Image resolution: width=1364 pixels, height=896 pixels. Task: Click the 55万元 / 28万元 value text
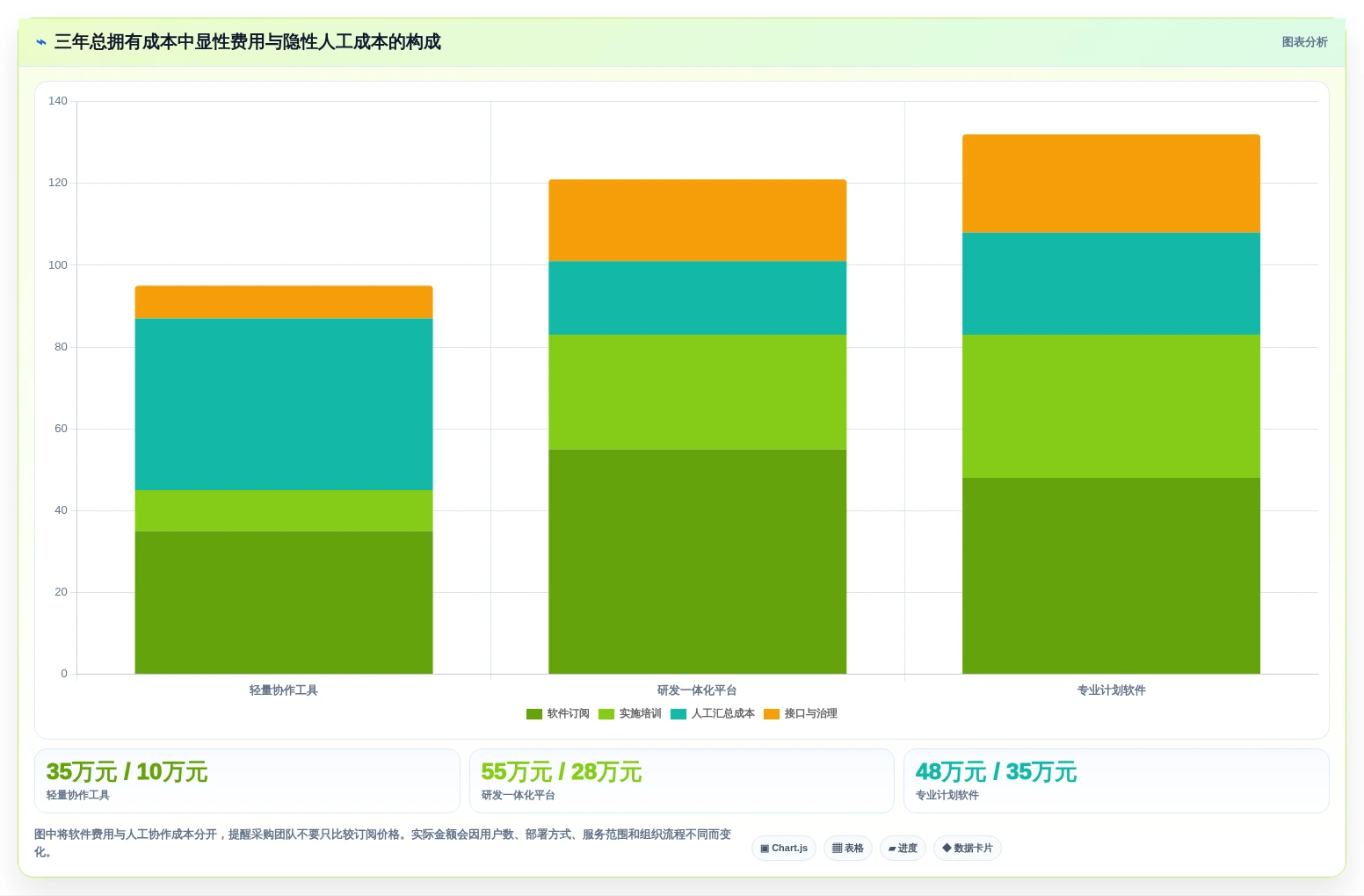pyautogui.click(x=562, y=772)
